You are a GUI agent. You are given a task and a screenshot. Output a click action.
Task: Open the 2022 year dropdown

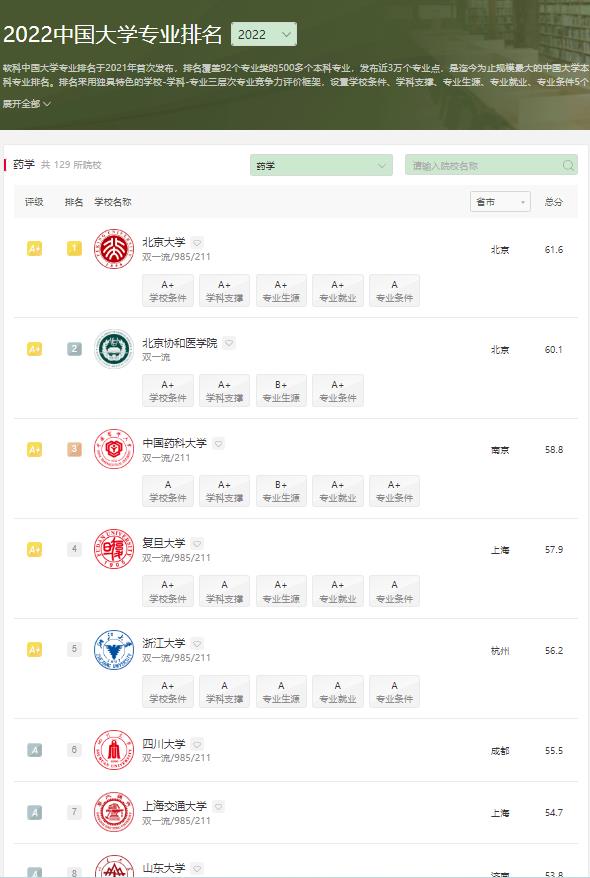coord(264,34)
